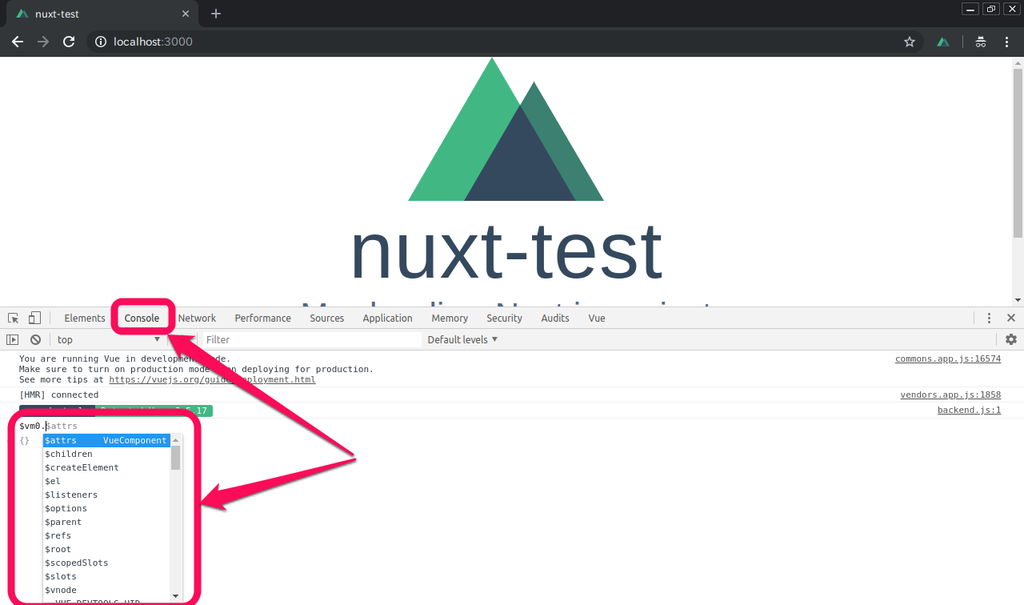The height and width of the screenshot is (605, 1024).
Task: Open DevTools more options menu
Action: 989,318
